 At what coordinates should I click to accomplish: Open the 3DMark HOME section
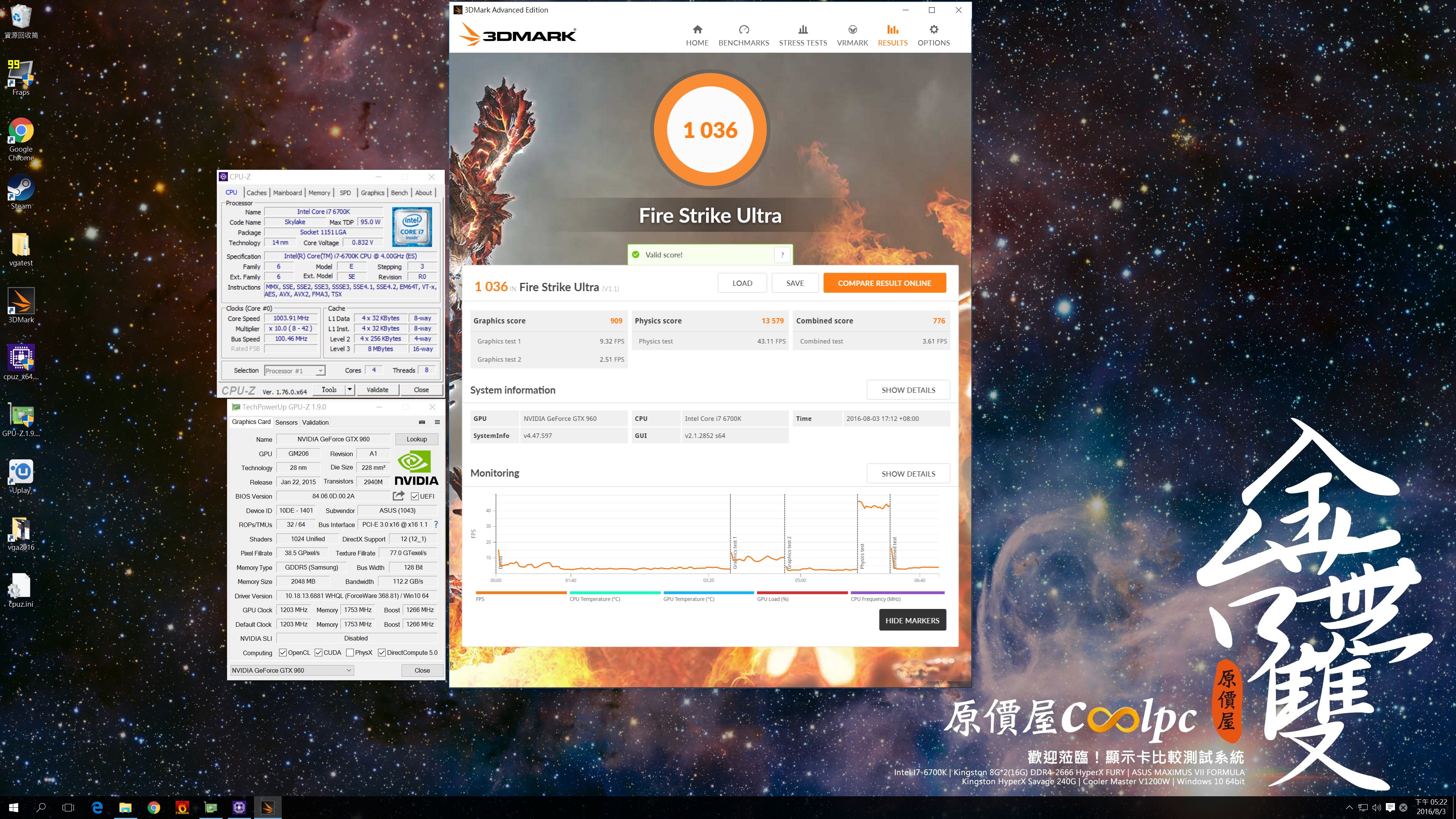[697, 36]
